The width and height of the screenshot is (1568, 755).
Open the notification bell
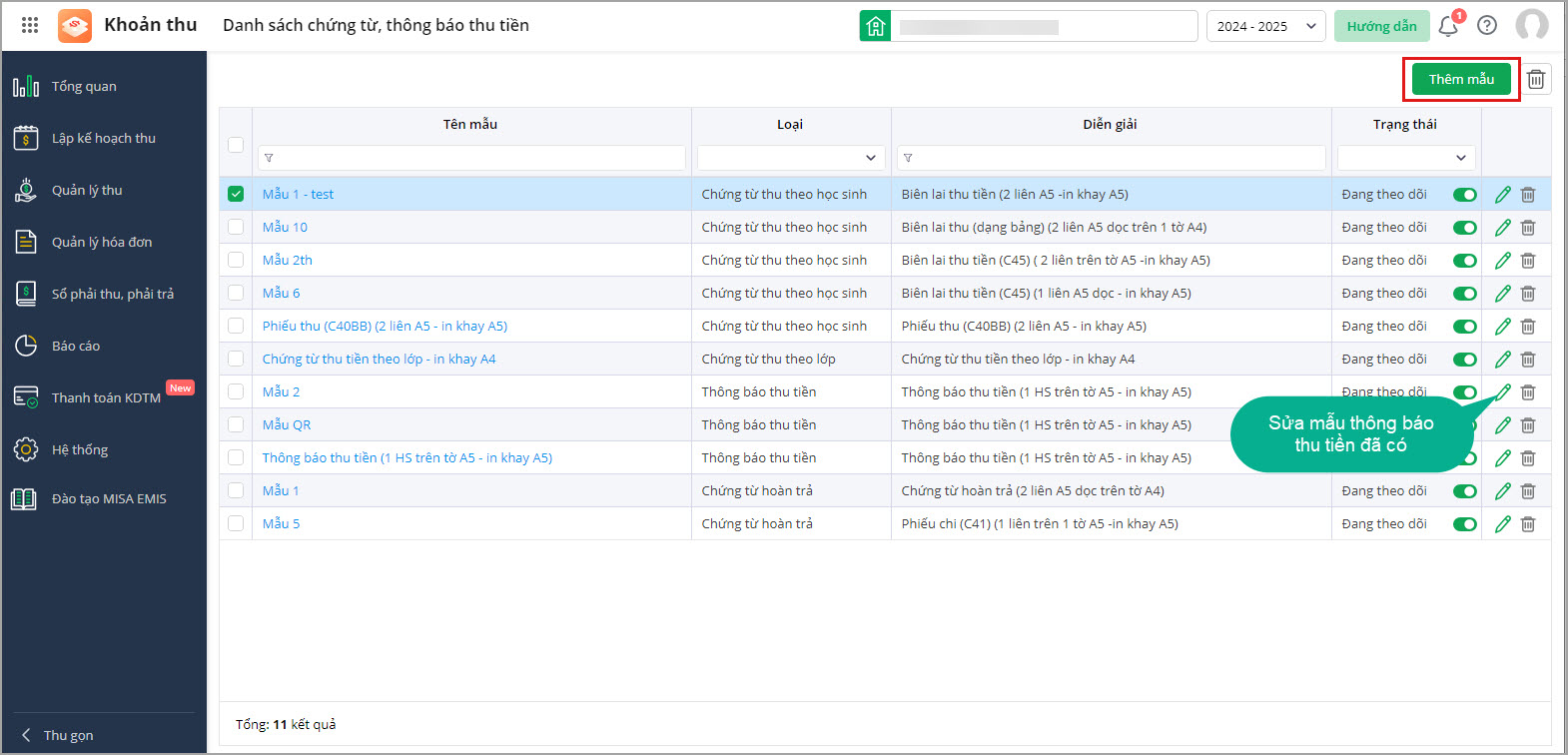pyautogui.click(x=1448, y=26)
